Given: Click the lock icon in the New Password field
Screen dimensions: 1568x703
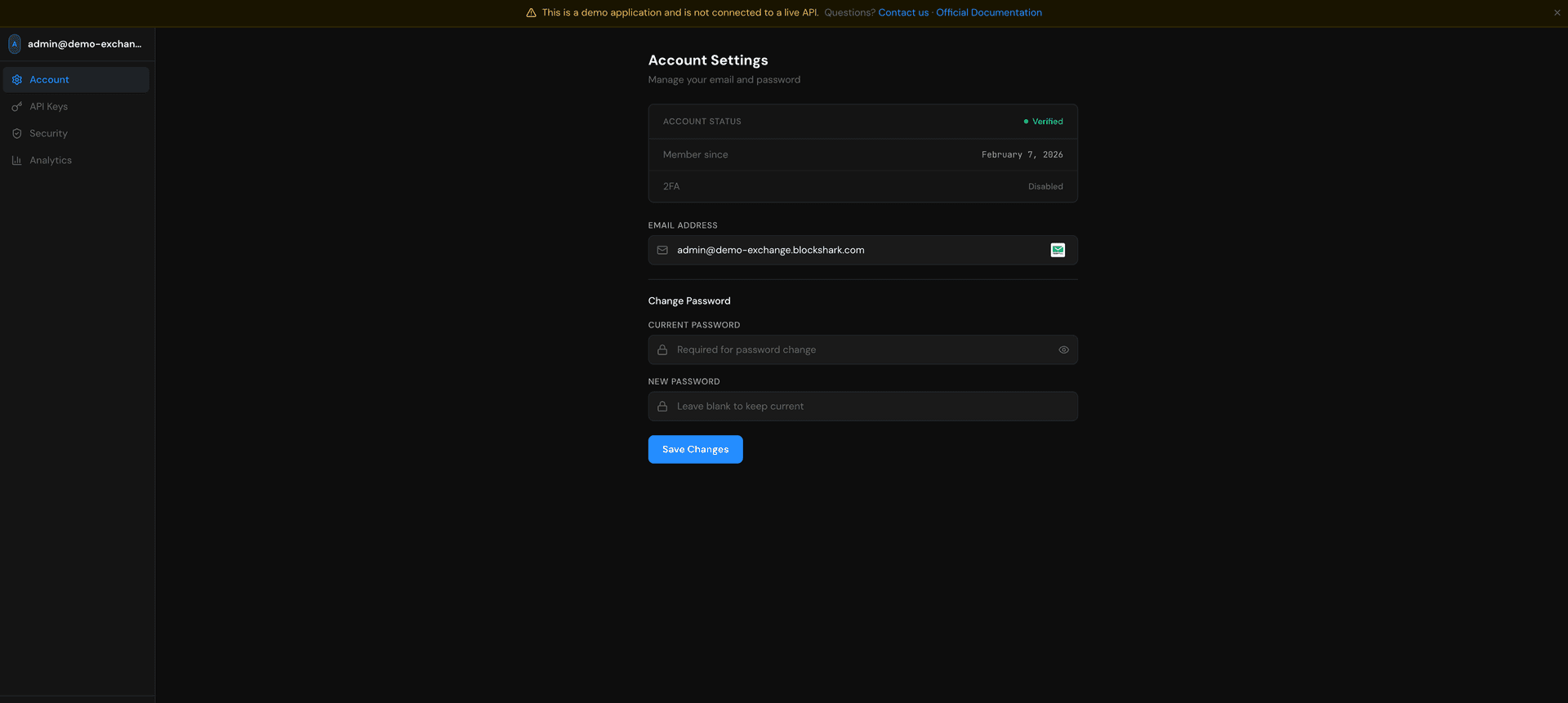Looking at the screenshot, I should [x=662, y=407].
